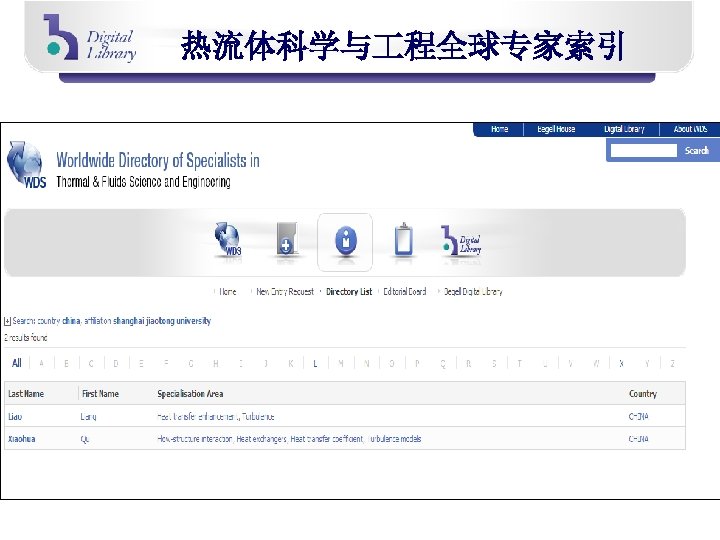Select Directory List text link
This screenshot has width=720, height=540.
click(x=349, y=292)
